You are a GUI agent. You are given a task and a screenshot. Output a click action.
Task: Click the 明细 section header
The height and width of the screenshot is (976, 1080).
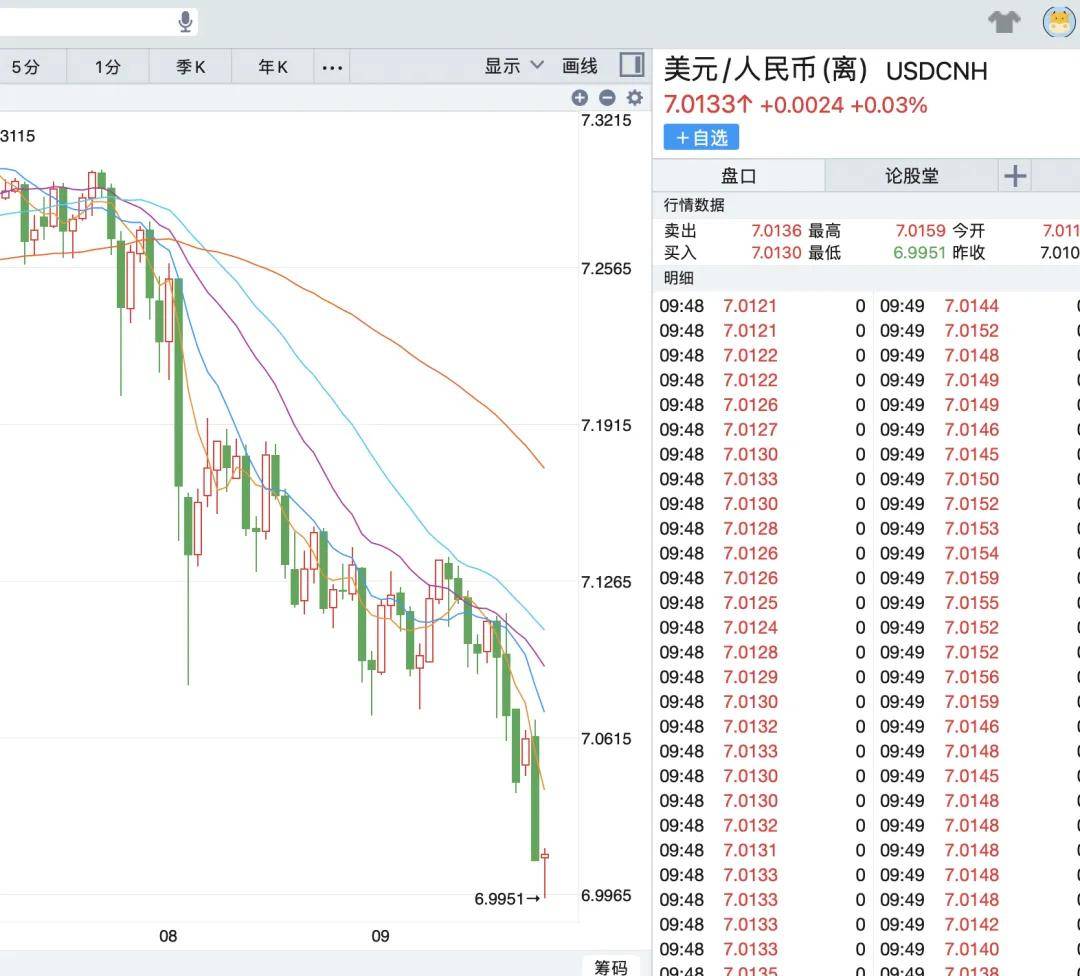click(x=678, y=278)
